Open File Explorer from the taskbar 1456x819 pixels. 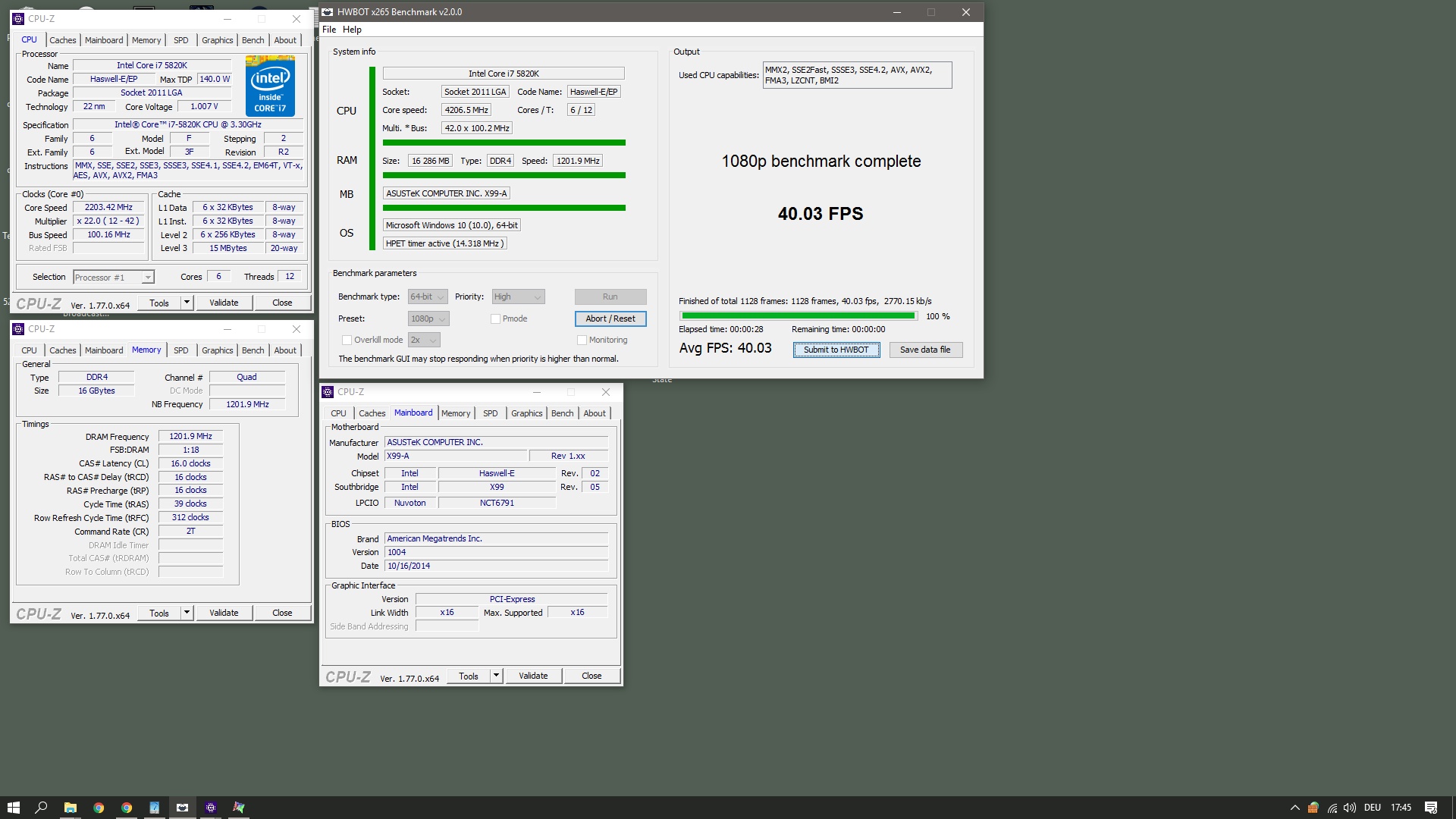(x=70, y=808)
